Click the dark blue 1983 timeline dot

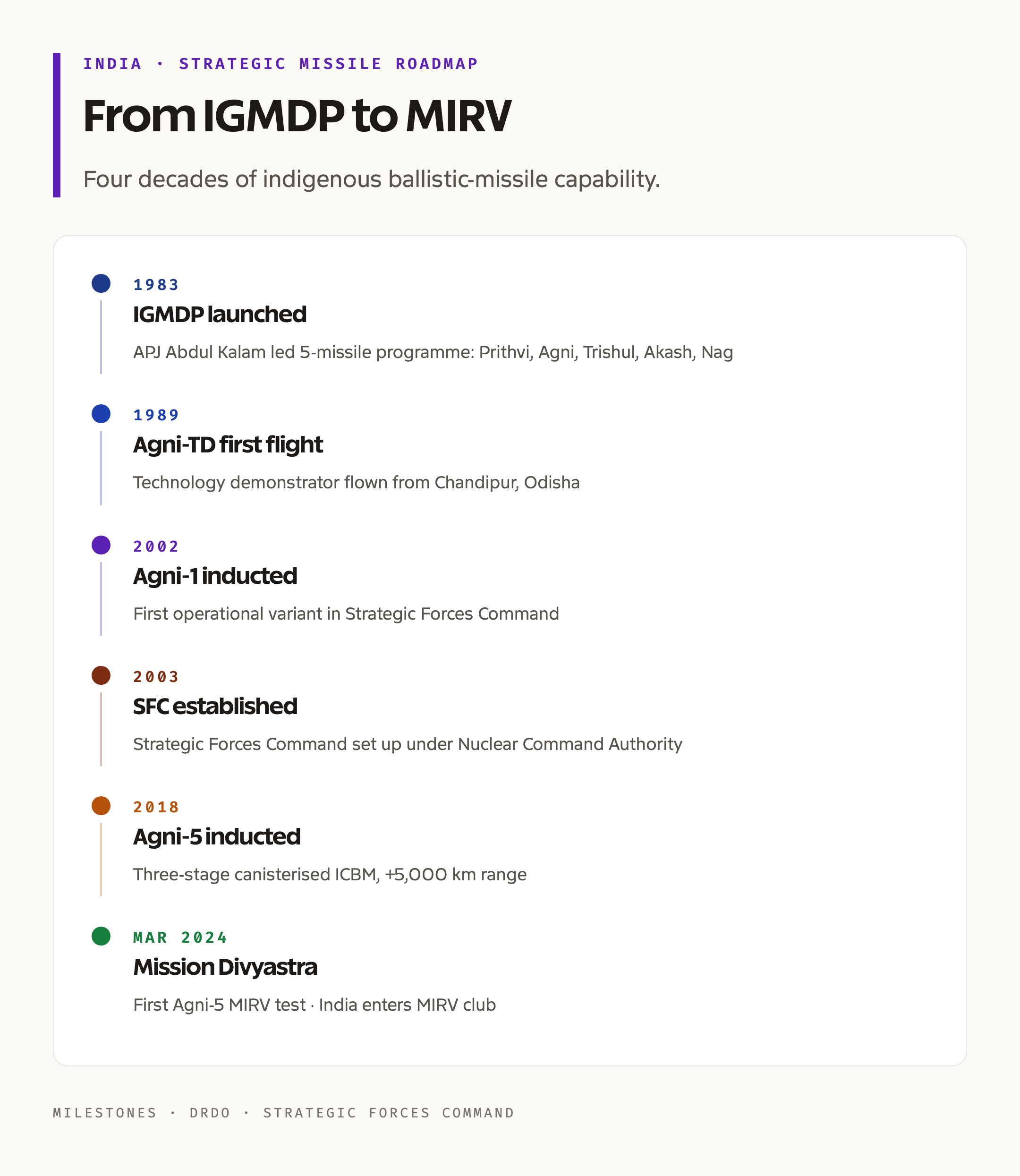[101, 283]
